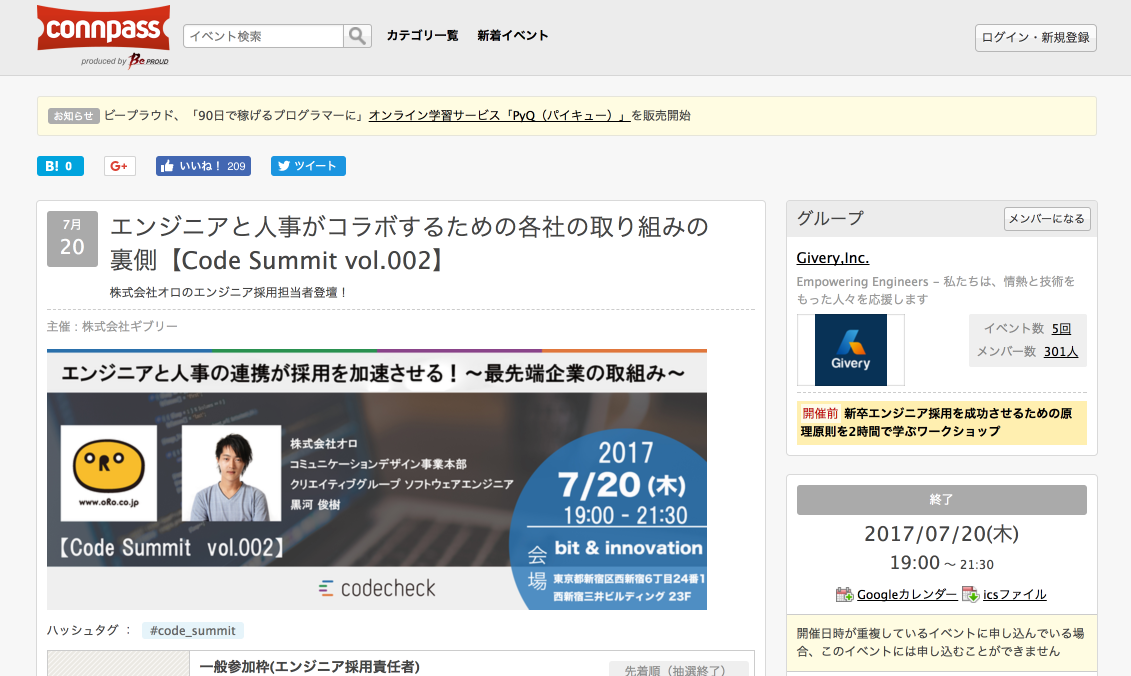The width and height of the screenshot is (1131, 676).
Task: Open メンバー数 301人 link
Action: 1060,352
